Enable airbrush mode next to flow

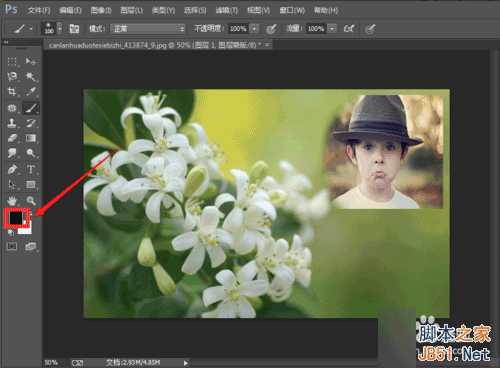349,29
